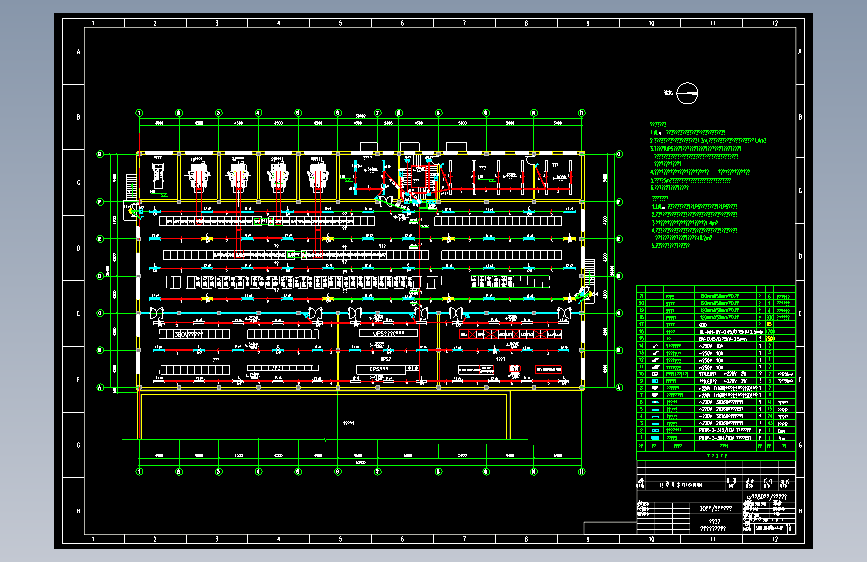Click axis bubble 1 below the floor plan
867x562 pixels.
coord(139,472)
